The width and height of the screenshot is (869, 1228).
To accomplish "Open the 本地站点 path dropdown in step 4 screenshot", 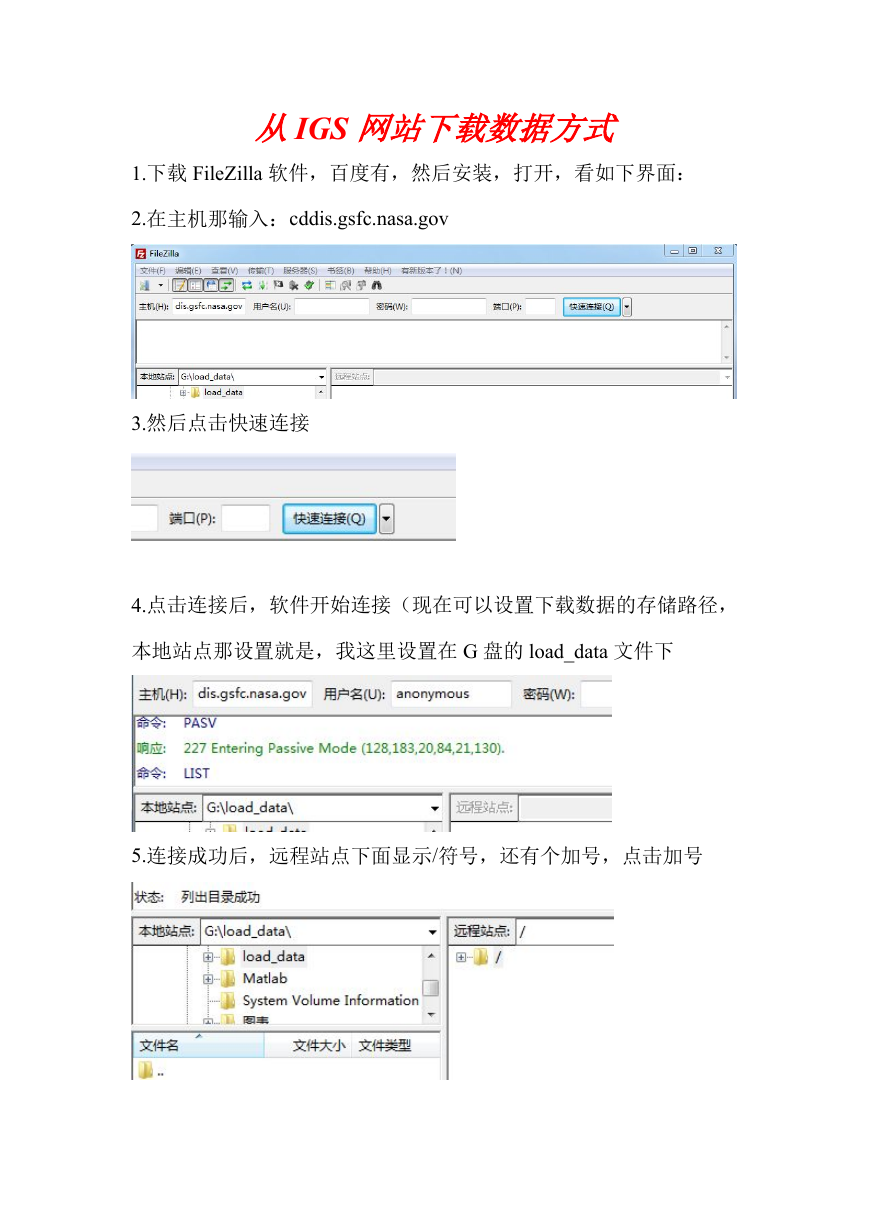I will [x=435, y=808].
